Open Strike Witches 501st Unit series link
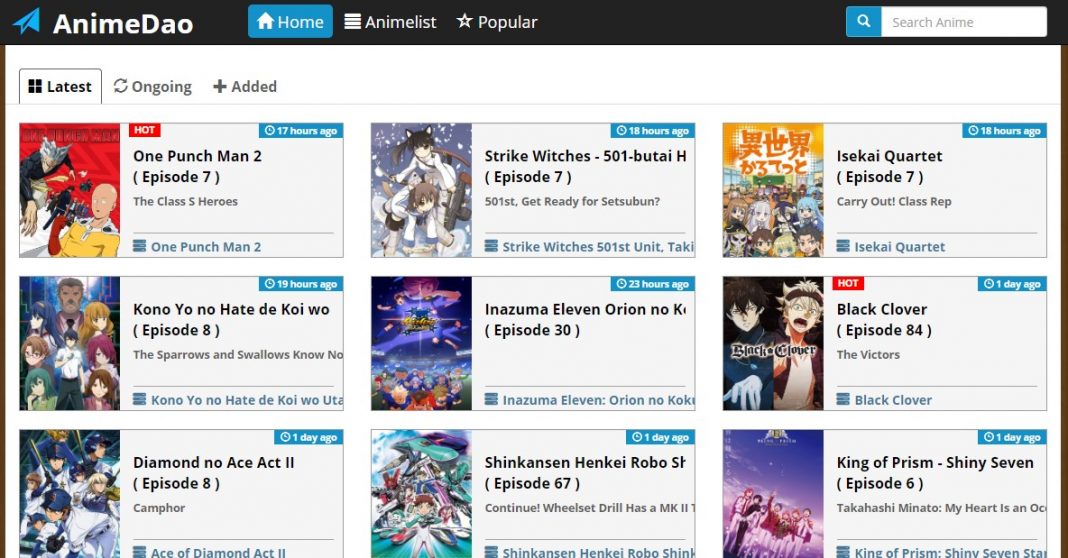The width and height of the screenshot is (1068, 558). [598, 247]
